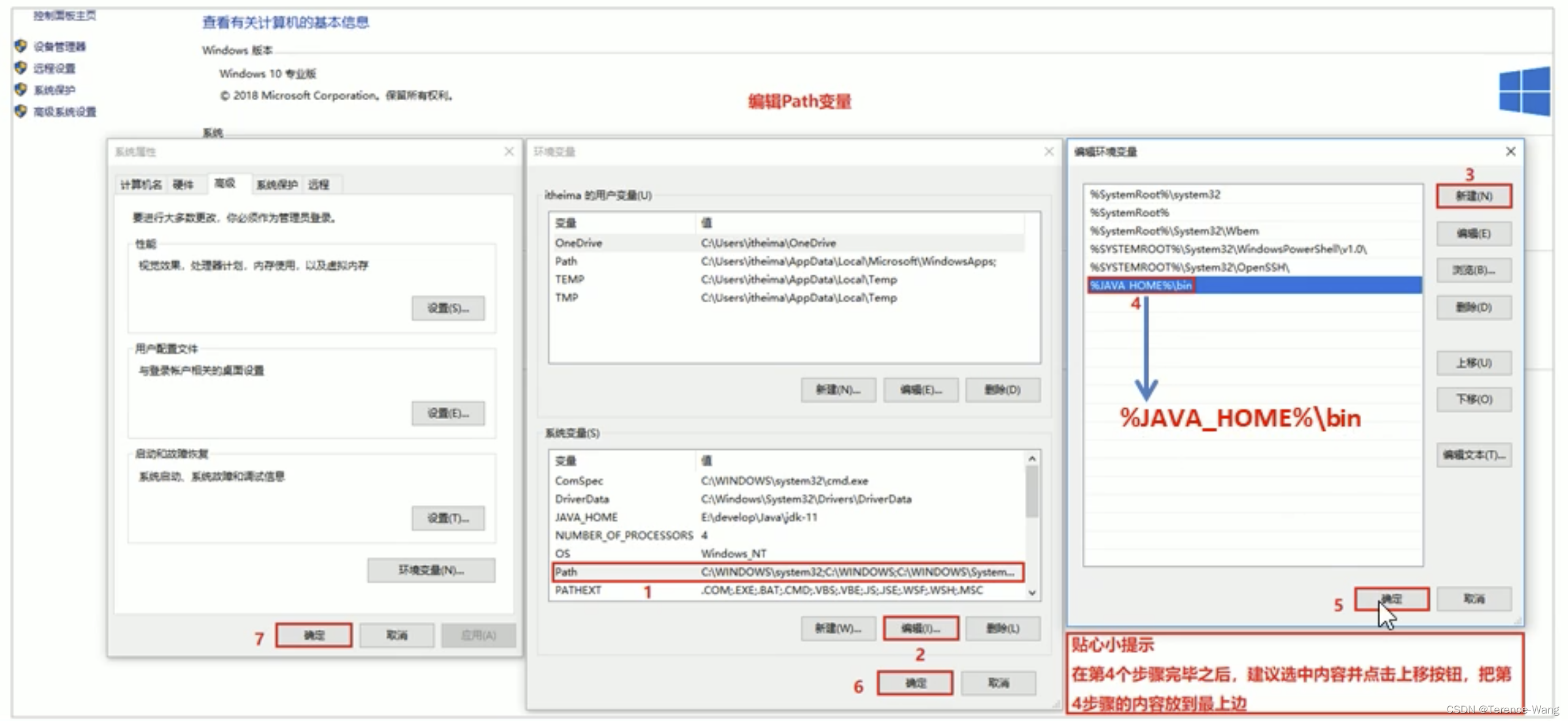Select 高级 tab in 系统属性
The image size is (1568, 721).
point(225,183)
